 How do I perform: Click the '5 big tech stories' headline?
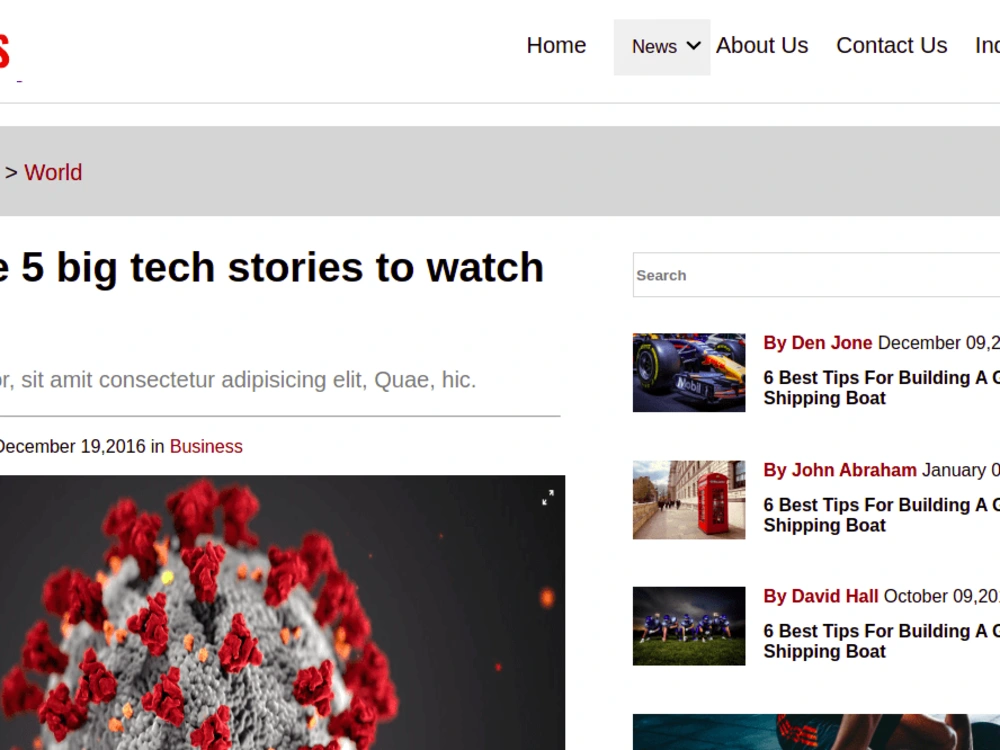[x=272, y=267]
